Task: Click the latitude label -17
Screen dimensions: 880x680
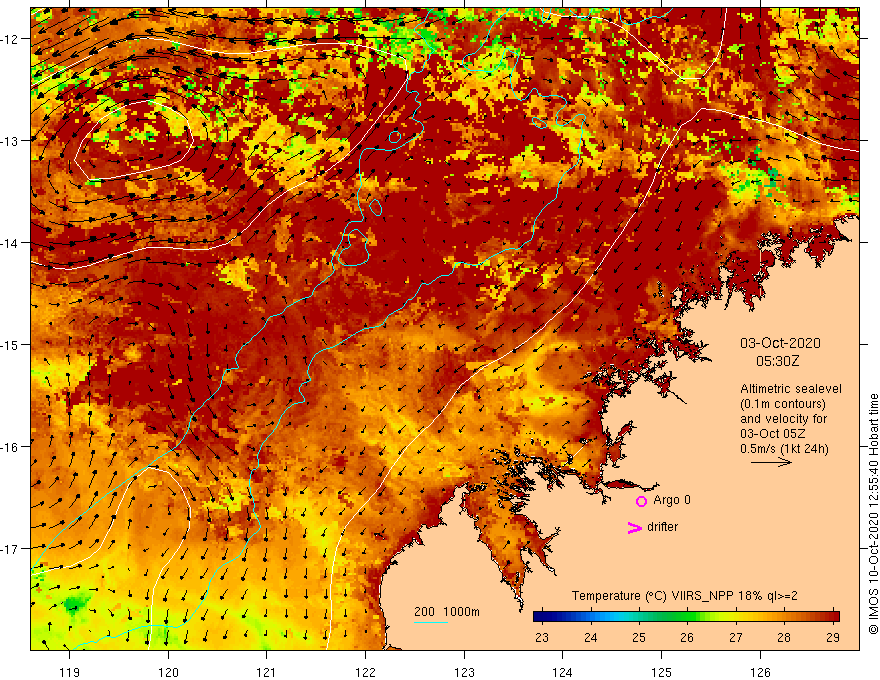Action: click(10, 549)
